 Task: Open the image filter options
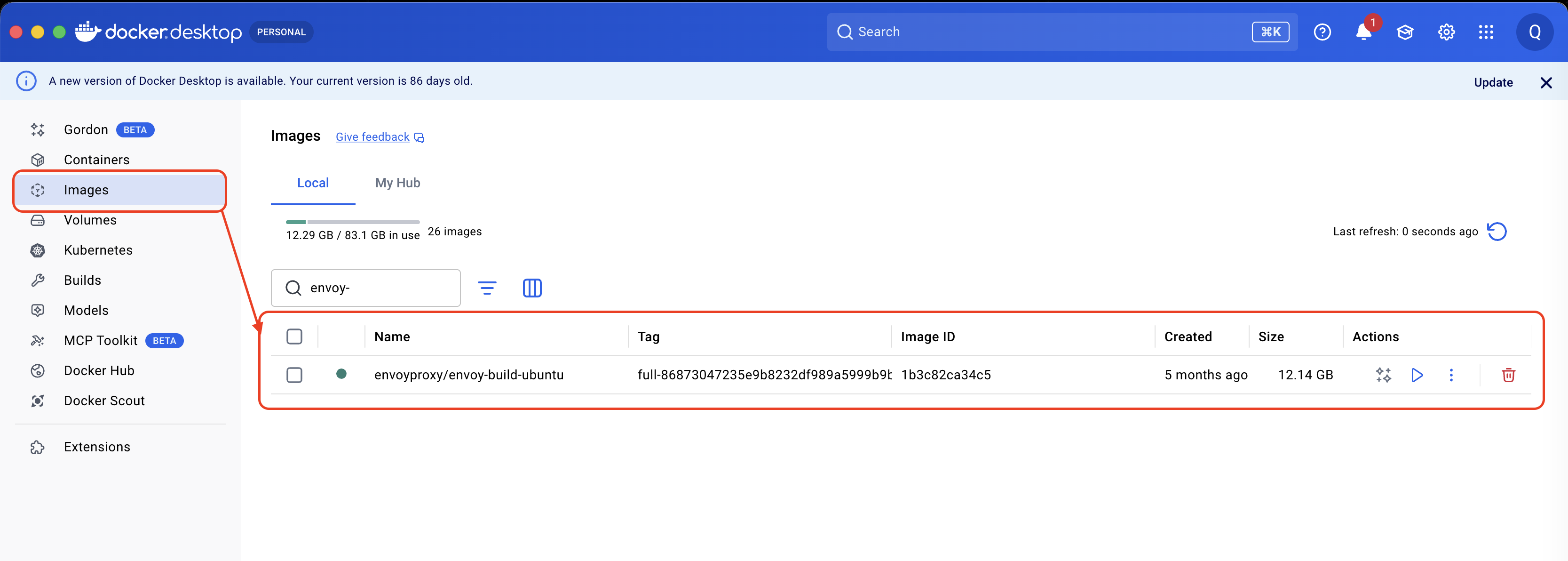(487, 288)
